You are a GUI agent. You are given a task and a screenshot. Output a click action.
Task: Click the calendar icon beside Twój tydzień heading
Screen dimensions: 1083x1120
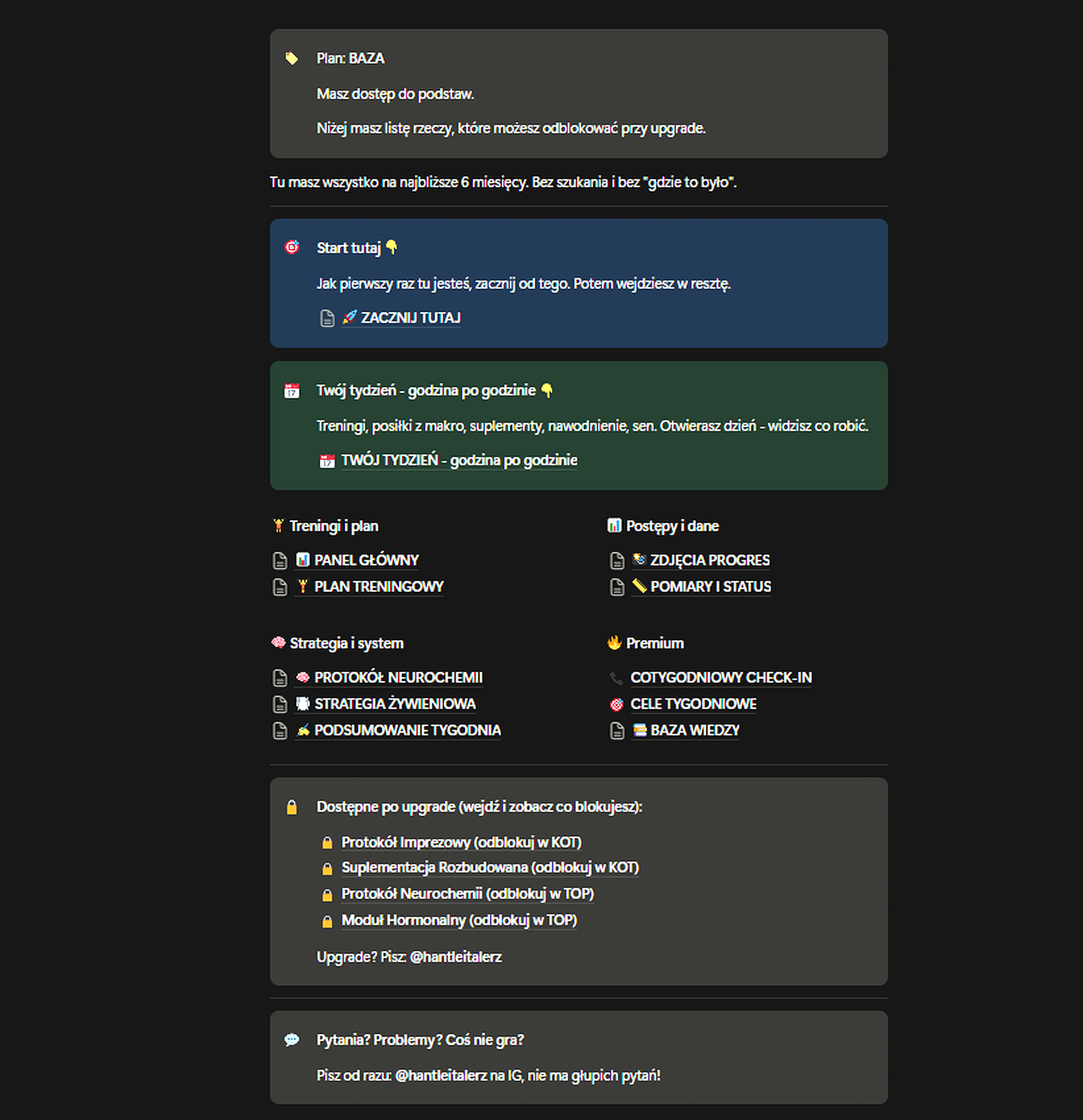(292, 391)
